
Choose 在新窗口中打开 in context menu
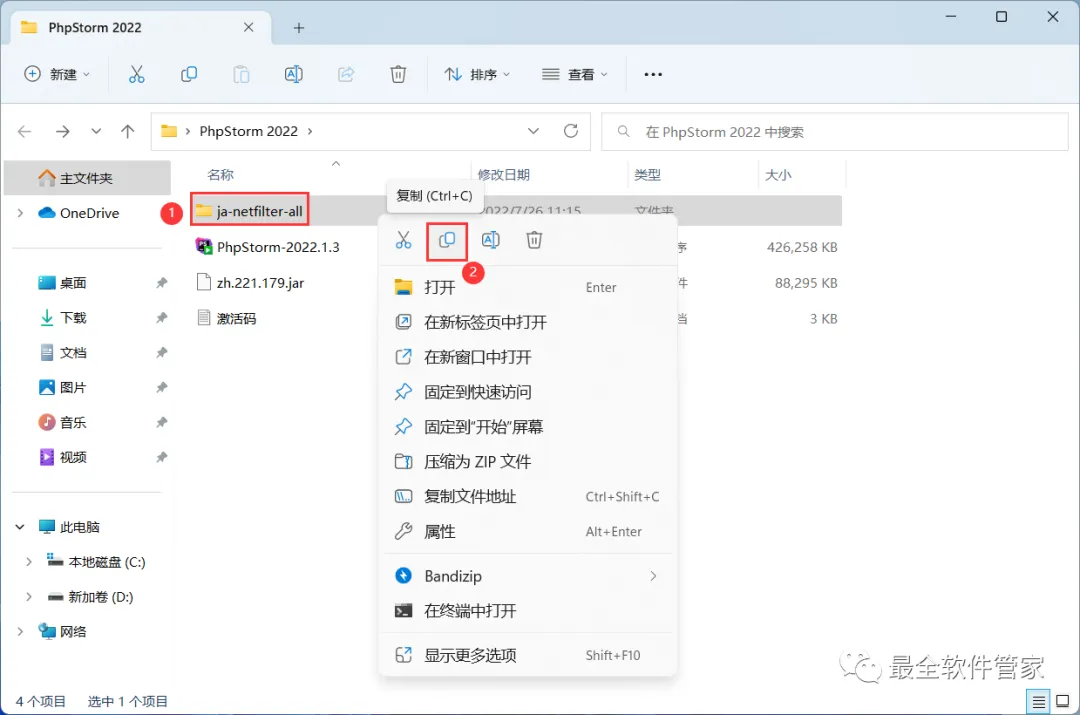tap(528, 358)
